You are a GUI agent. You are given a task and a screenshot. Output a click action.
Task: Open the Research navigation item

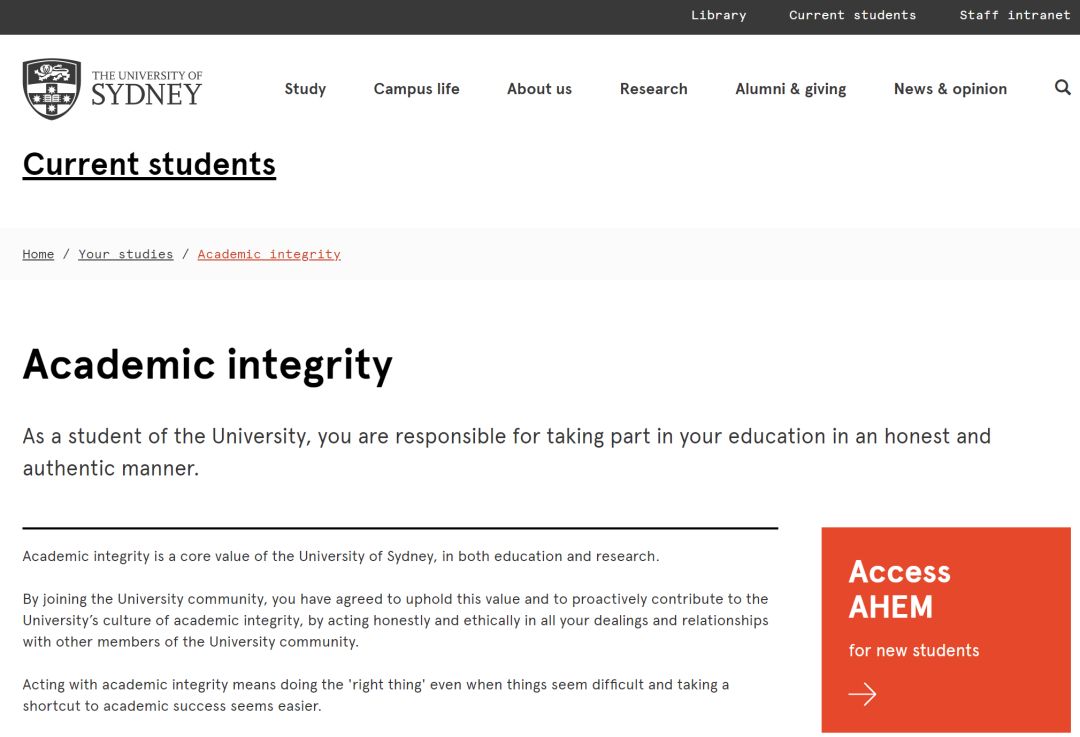653,89
